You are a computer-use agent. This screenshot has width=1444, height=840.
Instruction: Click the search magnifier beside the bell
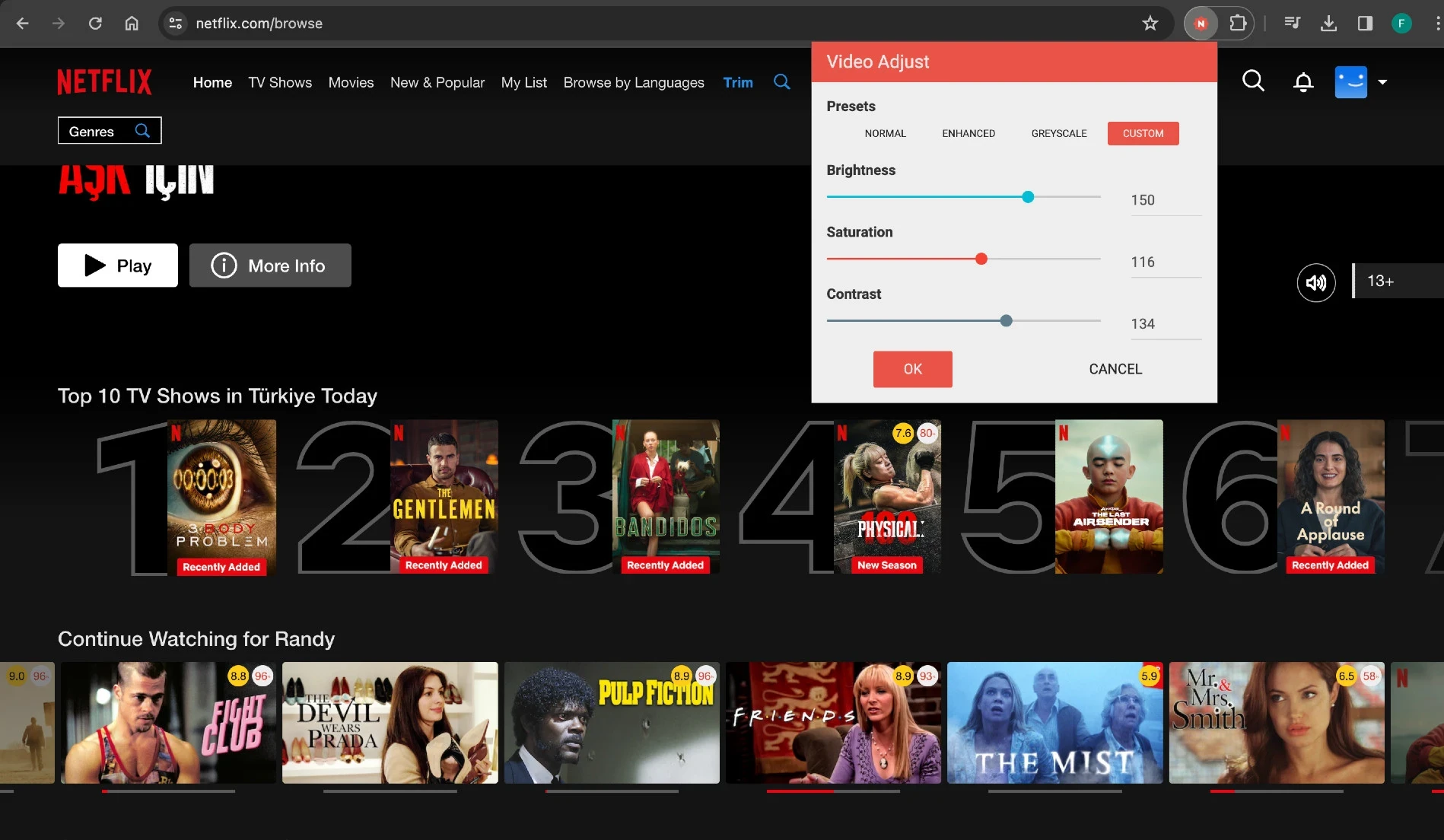click(x=1253, y=81)
